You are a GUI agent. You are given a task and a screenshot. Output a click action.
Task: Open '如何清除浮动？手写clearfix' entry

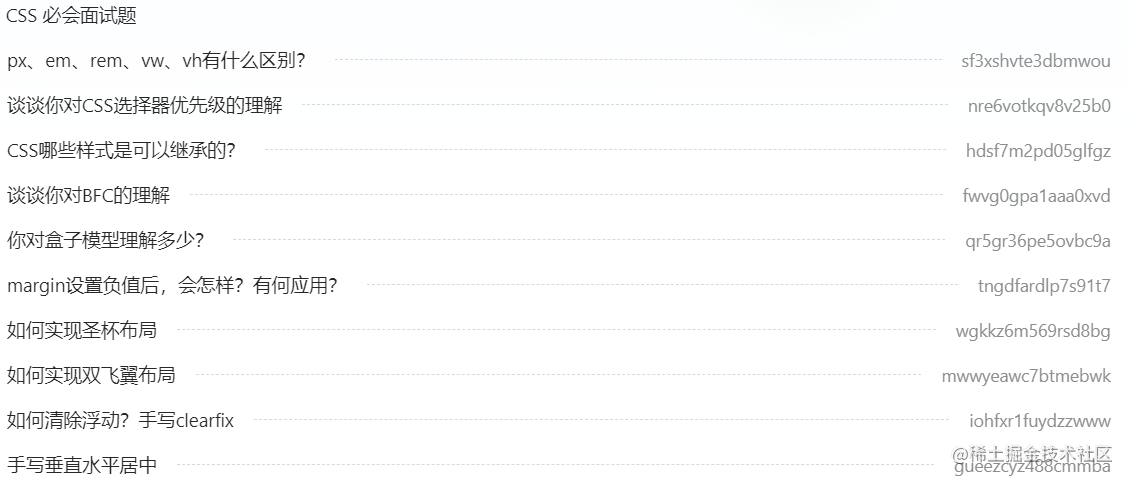click(120, 420)
